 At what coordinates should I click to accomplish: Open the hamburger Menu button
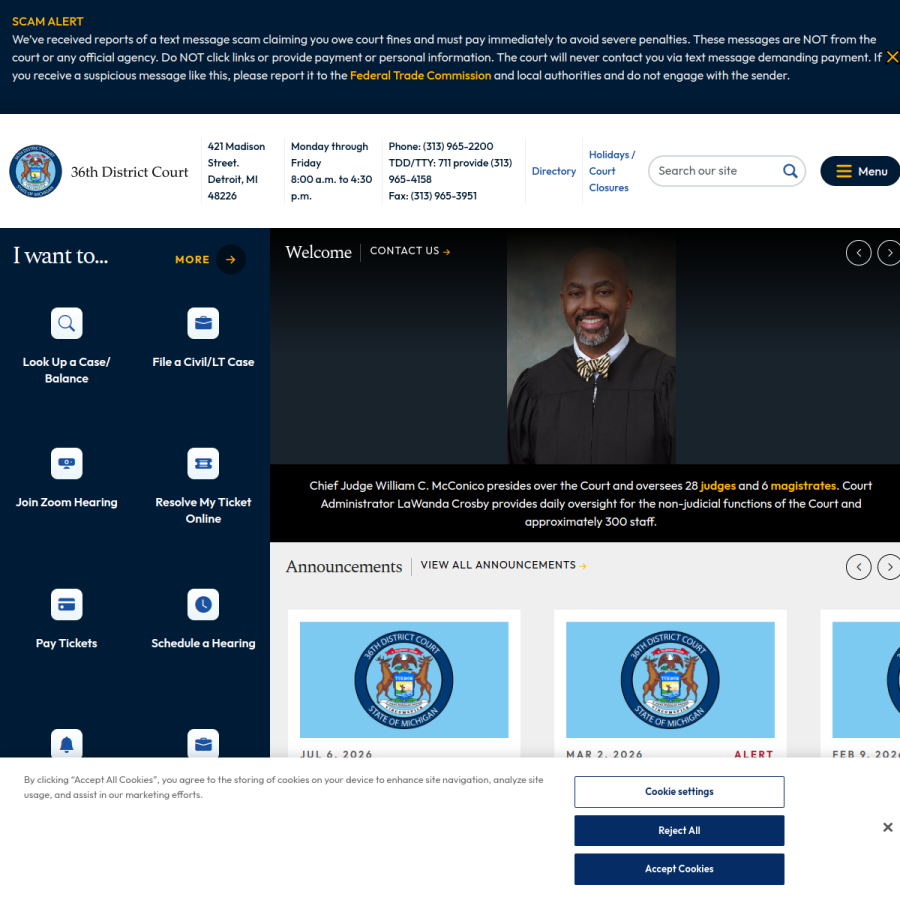point(860,171)
